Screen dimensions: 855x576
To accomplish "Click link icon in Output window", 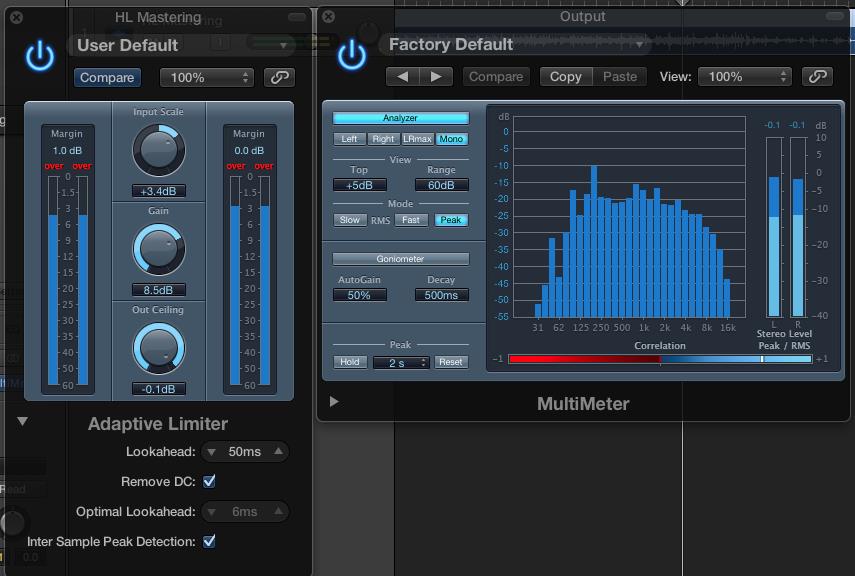I will (817, 76).
